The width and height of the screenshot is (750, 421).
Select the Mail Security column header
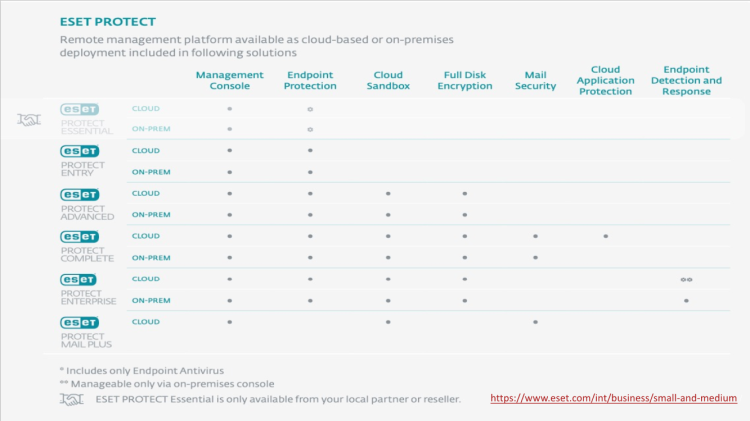click(535, 80)
